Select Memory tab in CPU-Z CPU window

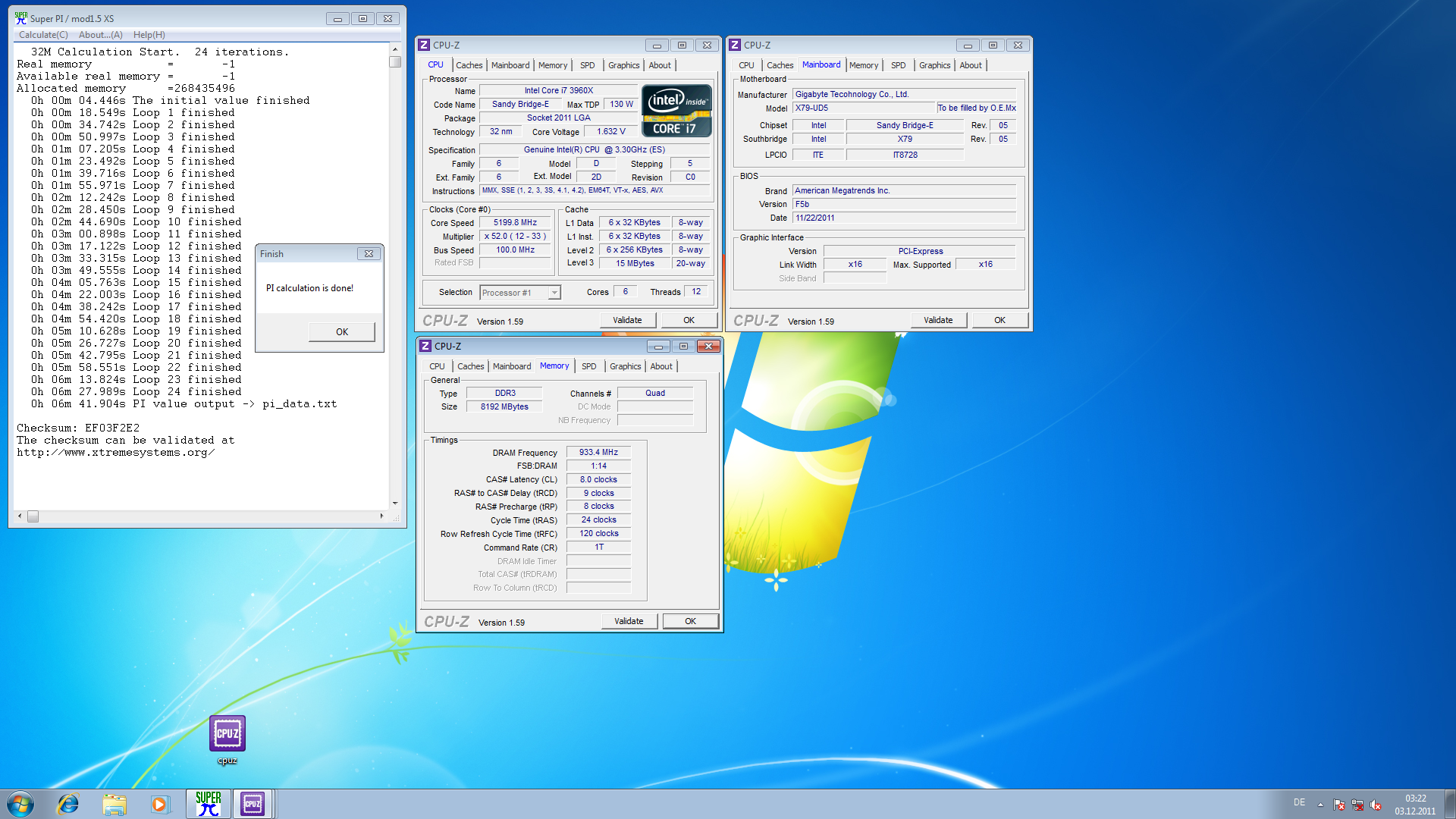553,65
